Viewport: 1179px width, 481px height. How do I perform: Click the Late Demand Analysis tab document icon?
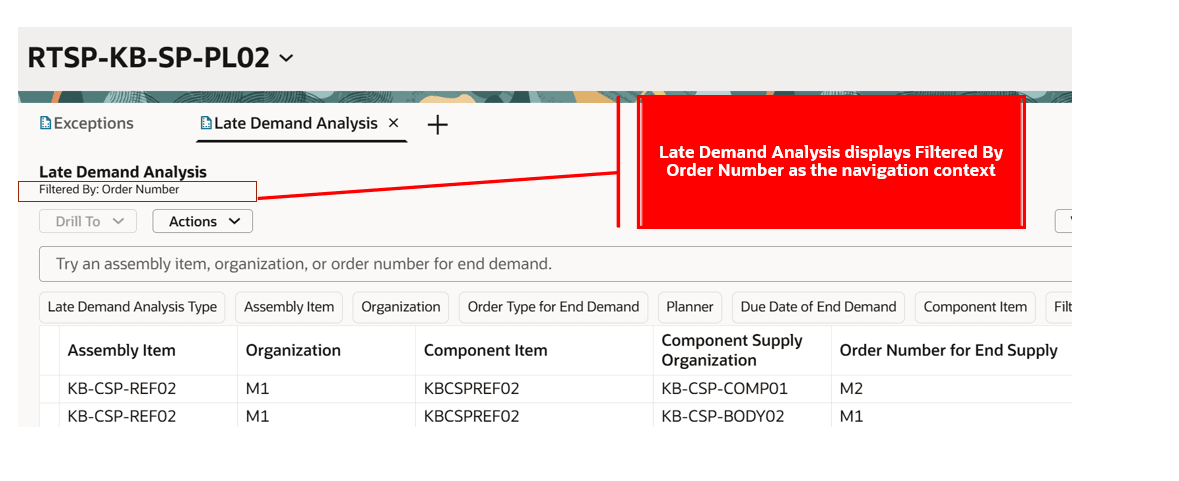(x=206, y=123)
